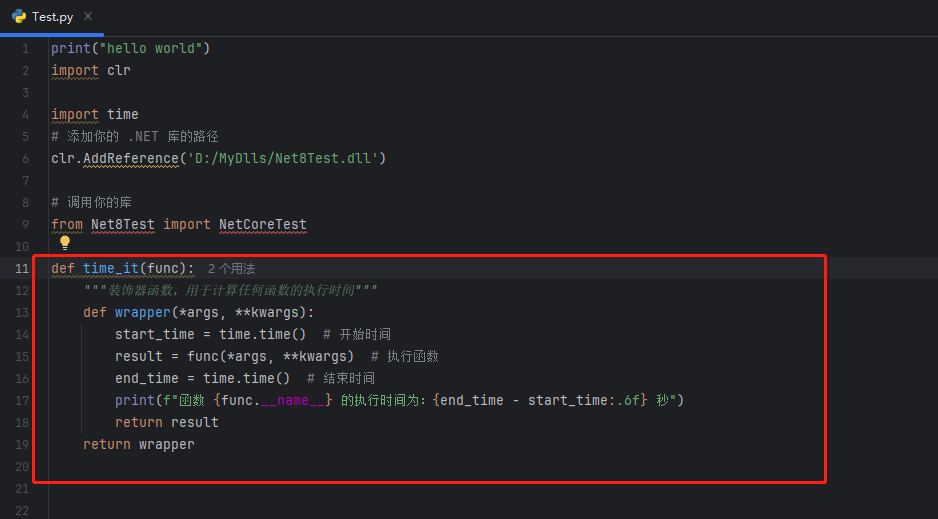Click the NetCoreTest import name
The image size is (938, 519).
coord(262,224)
